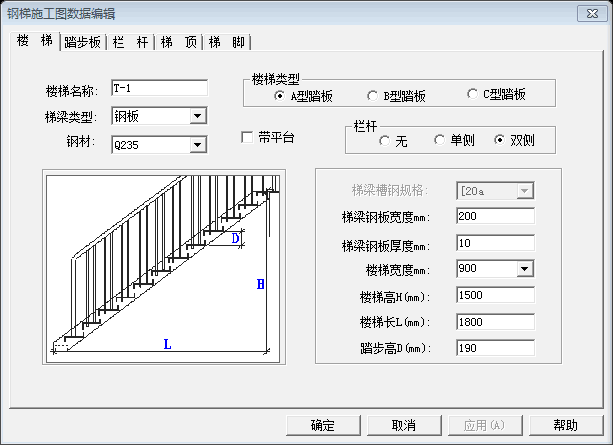Confirm with the 确定 button
This screenshot has width=613, height=445.
323,425
